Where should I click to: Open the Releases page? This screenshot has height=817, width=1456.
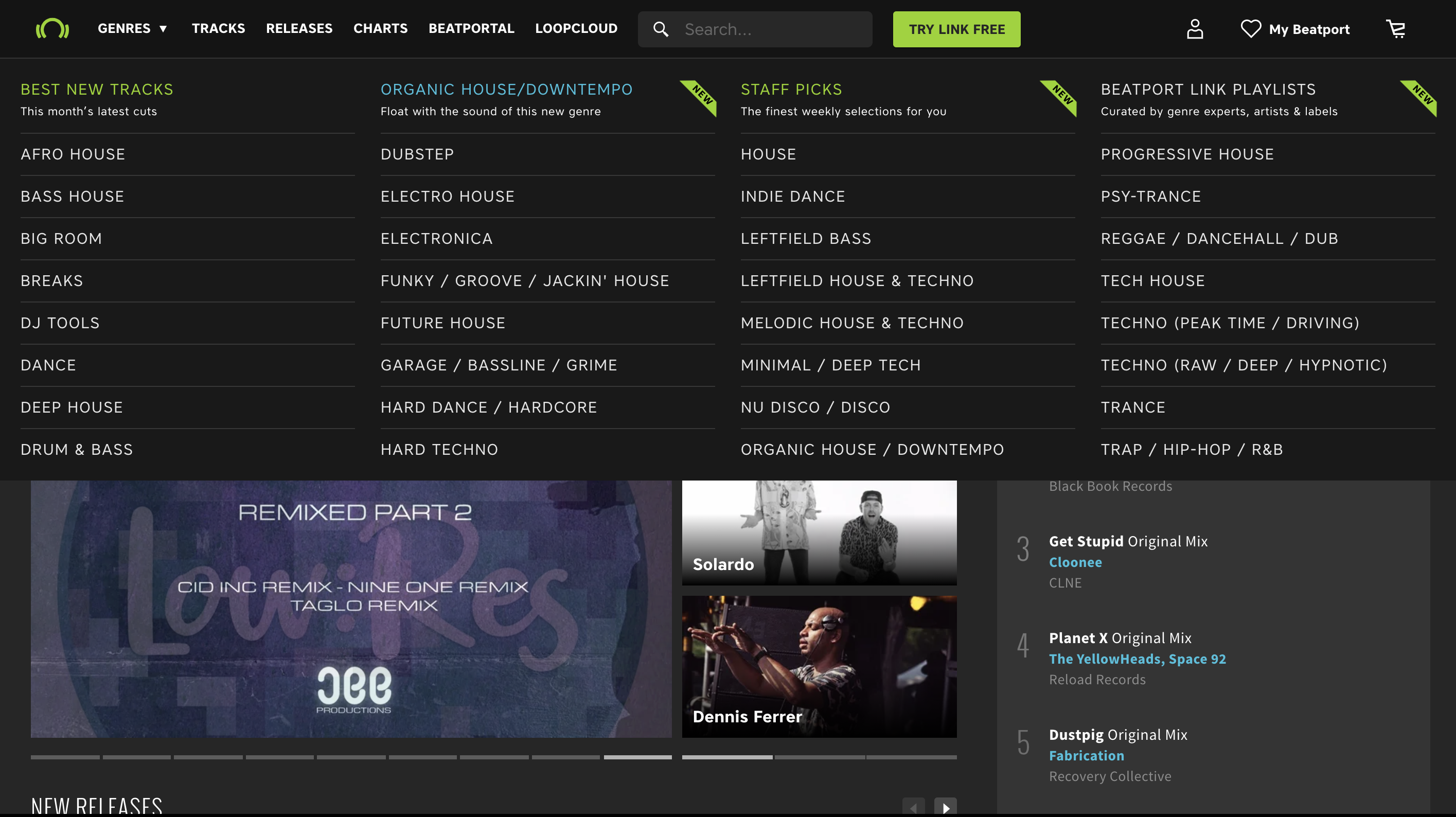[299, 28]
